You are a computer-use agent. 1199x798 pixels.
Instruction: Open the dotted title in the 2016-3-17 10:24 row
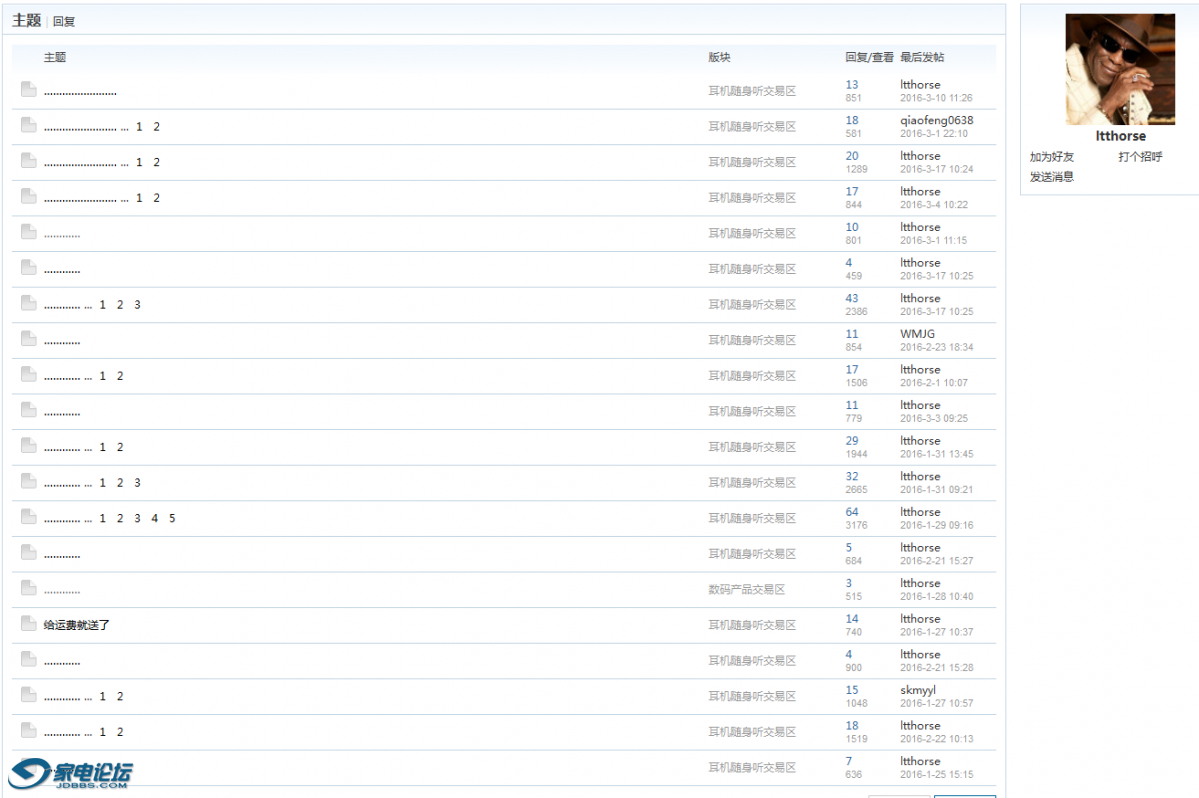(80, 164)
